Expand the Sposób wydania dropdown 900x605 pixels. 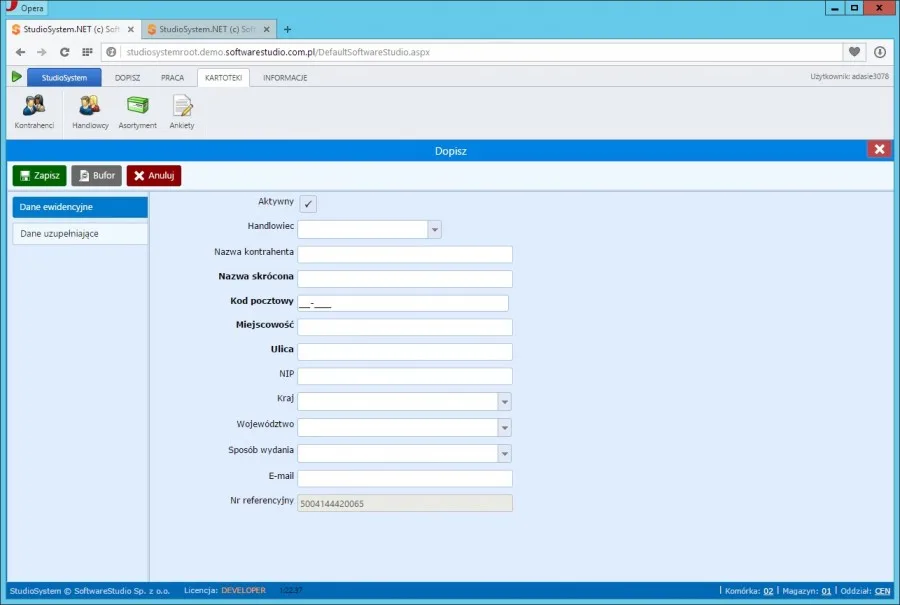(505, 453)
